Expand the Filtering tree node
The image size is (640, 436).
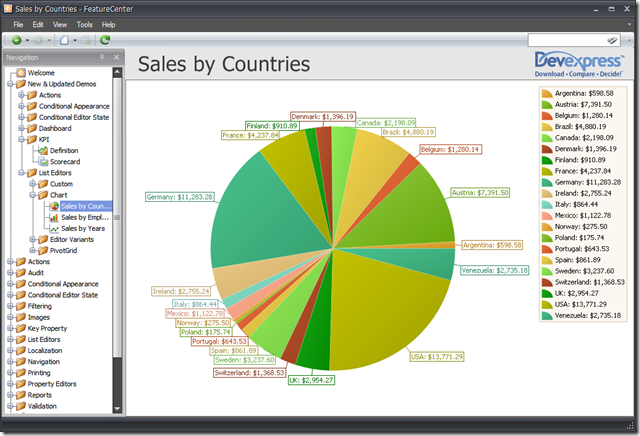click(x=10, y=306)
